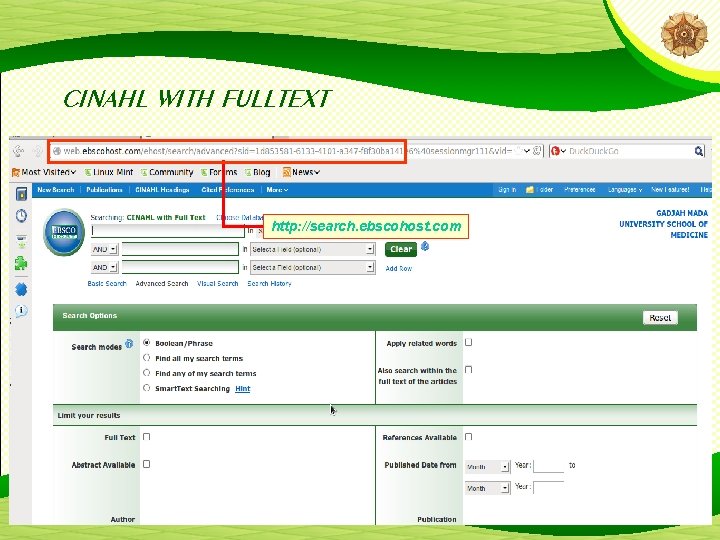This screenshot has width=720, height=540.
Task: Select Find all my search terms
Action: [x=146, y=358]
